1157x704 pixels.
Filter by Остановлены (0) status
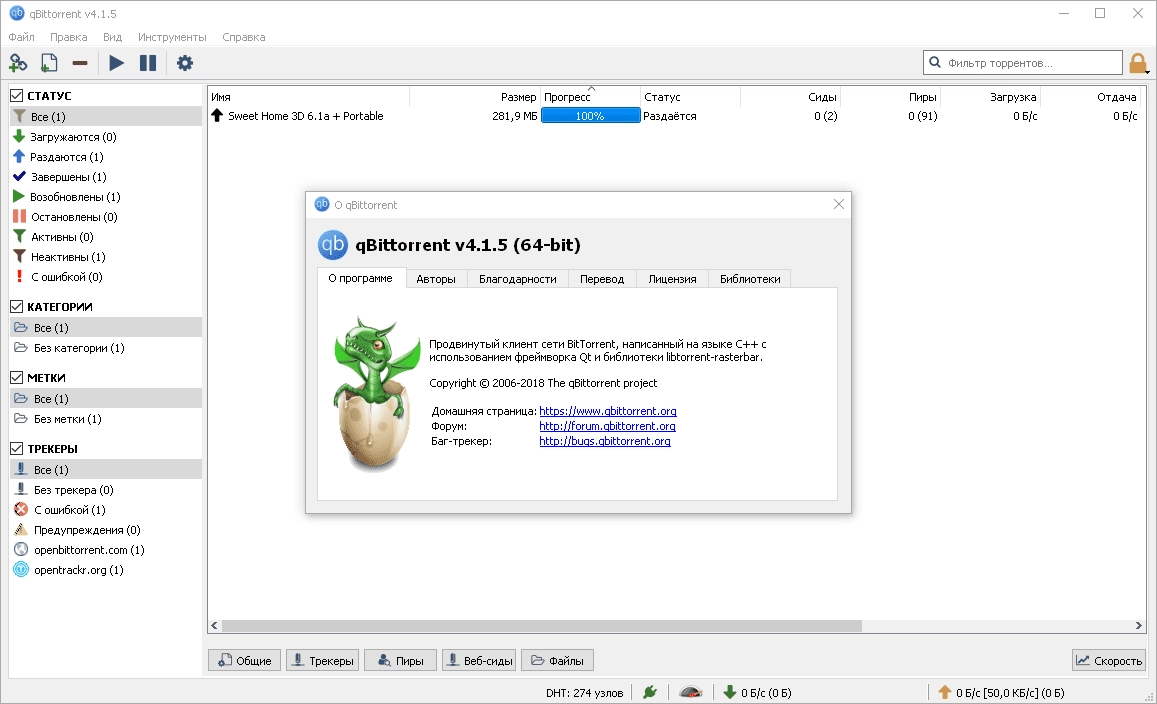(74, 216)
